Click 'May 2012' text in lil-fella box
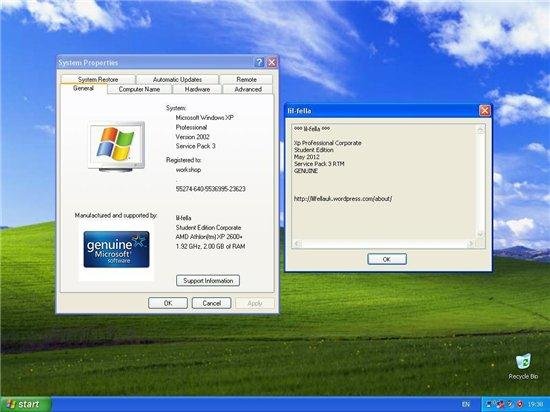 click(x=307, y=157)
